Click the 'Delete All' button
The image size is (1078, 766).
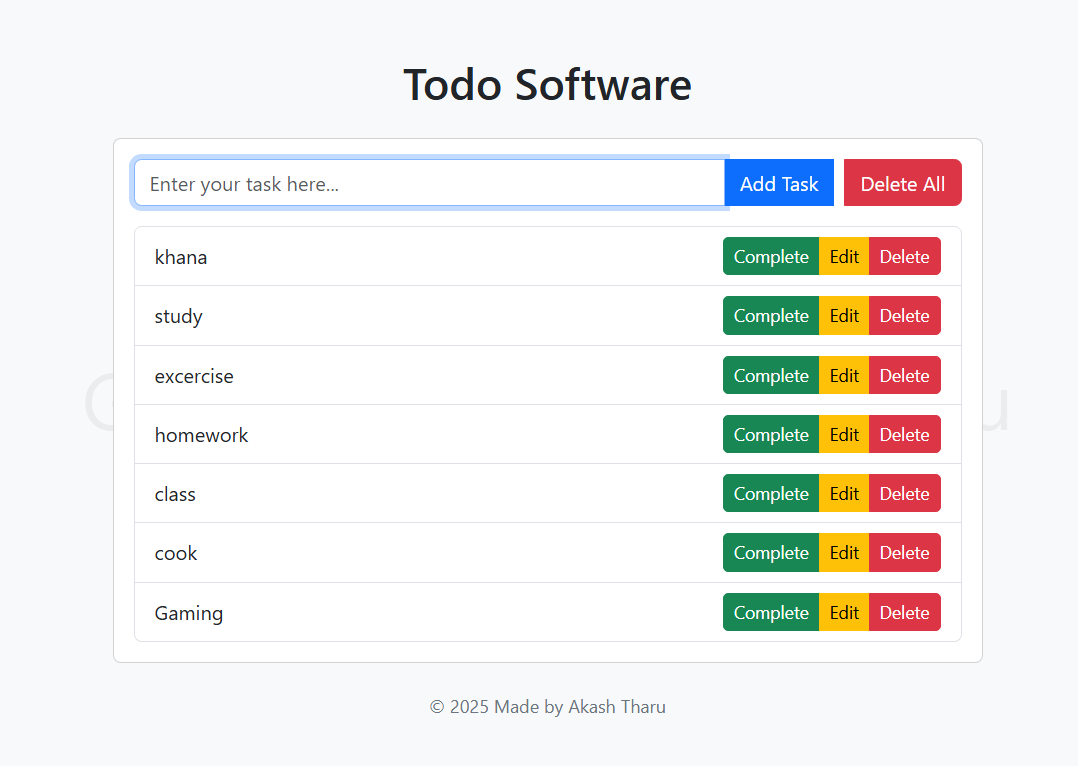[x=902, y=183]
